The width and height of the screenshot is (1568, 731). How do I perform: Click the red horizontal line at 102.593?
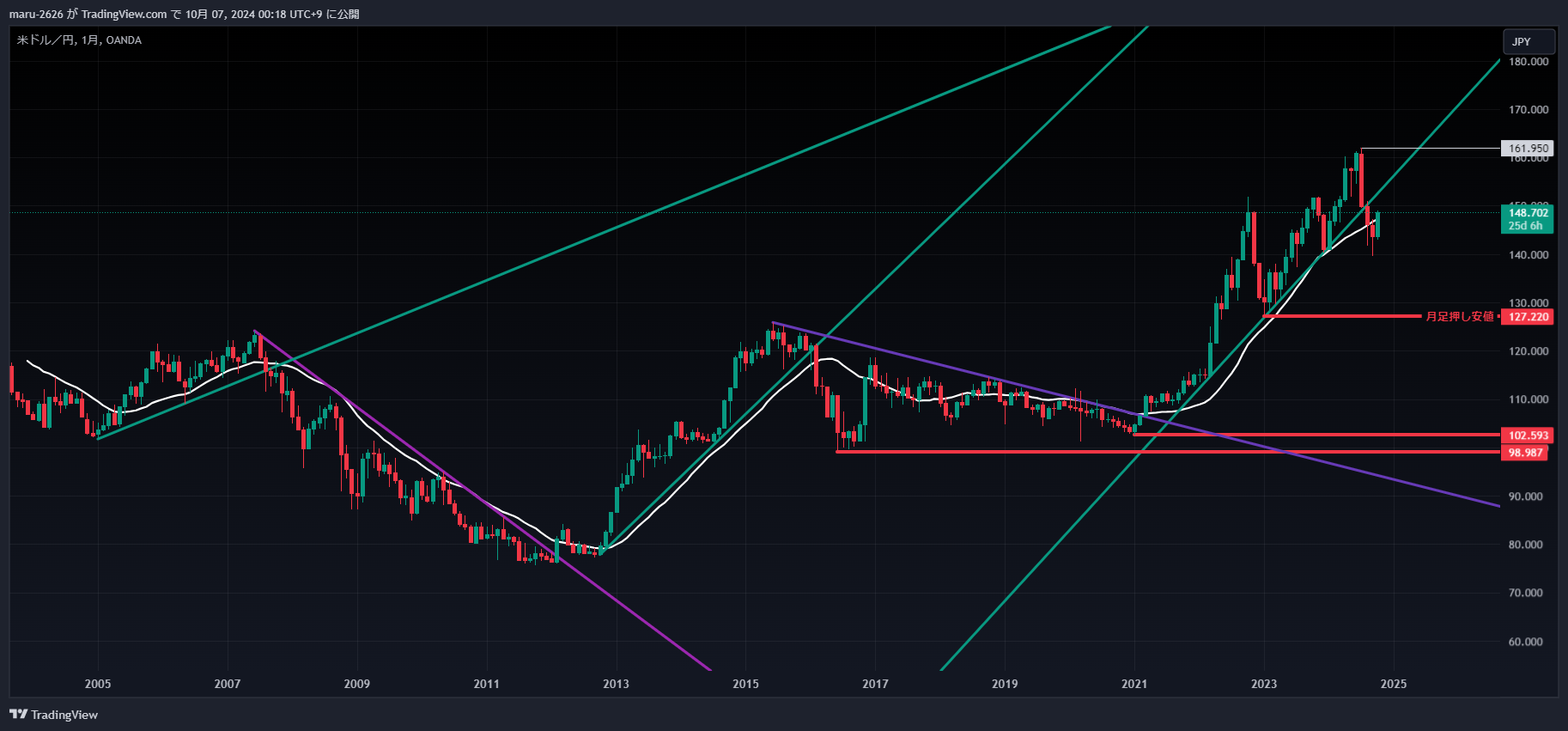(1316, 435)
